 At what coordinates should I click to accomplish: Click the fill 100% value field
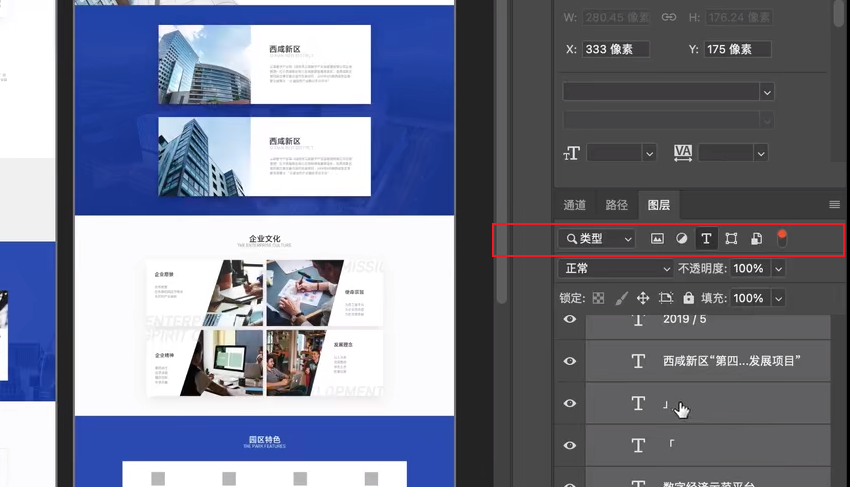point(751,298)
